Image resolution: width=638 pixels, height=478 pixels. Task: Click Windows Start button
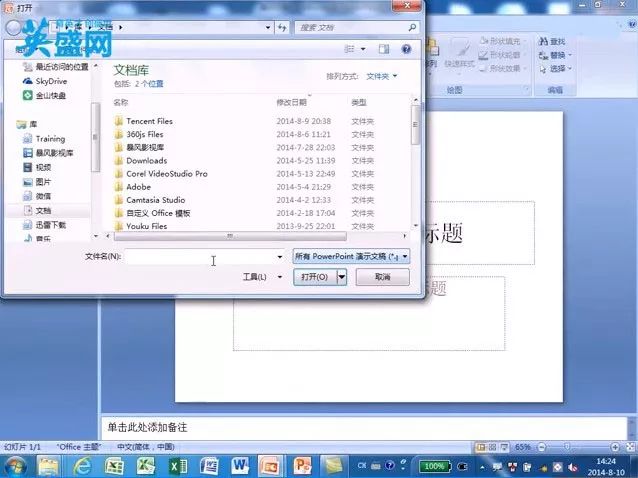point(15,467)
